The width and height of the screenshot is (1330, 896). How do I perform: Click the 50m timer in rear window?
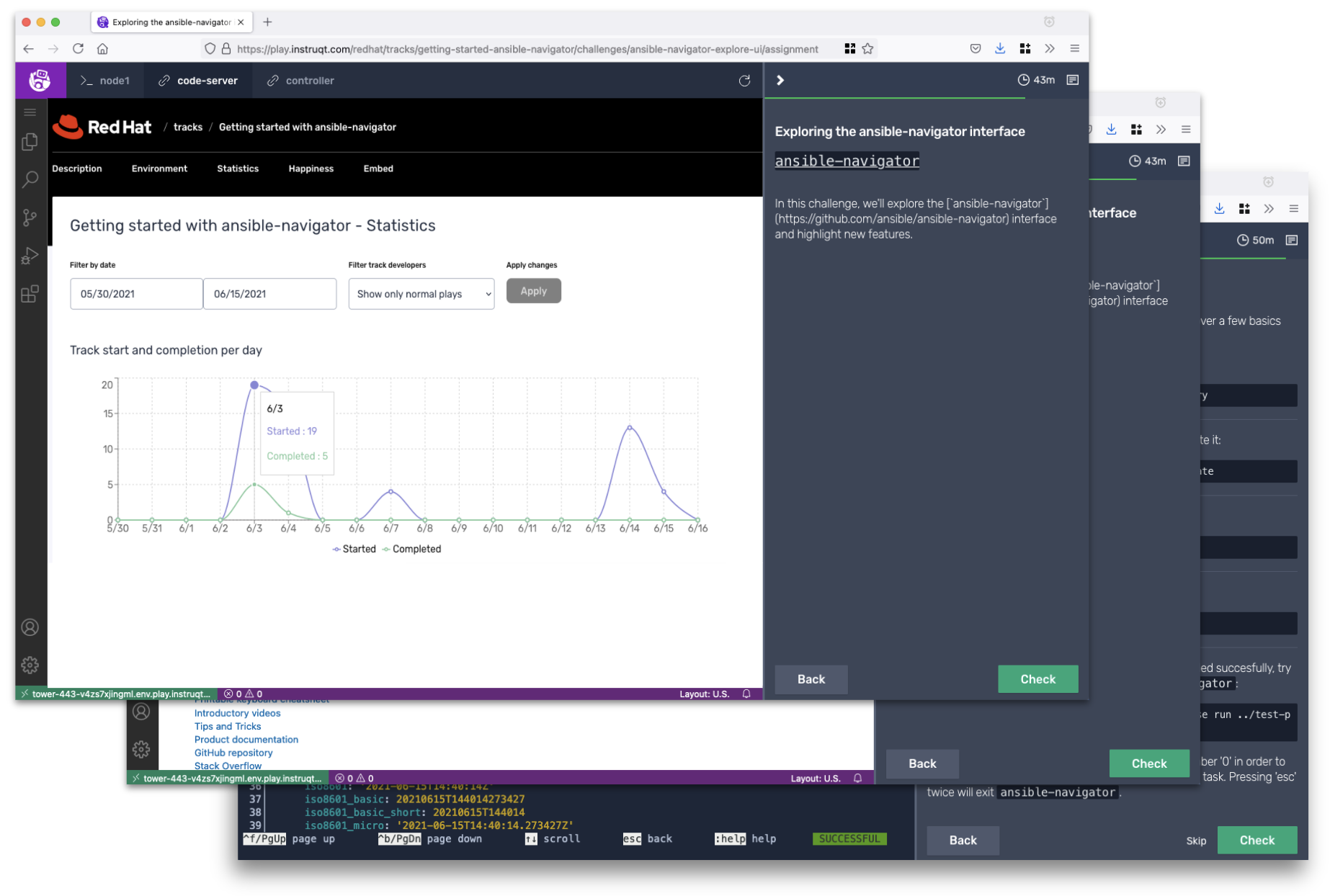[x=1255, y=241]
